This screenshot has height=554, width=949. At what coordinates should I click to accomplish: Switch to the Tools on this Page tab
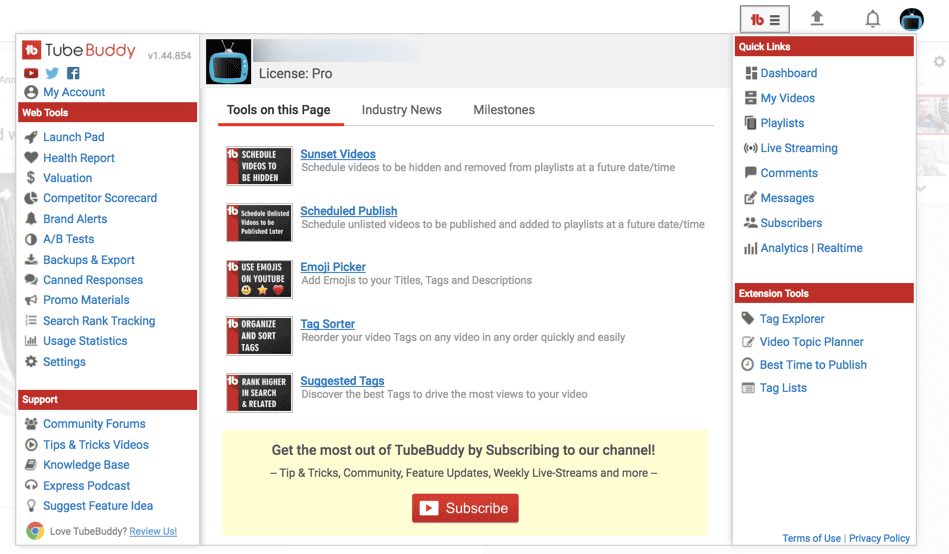click(278, 110)
